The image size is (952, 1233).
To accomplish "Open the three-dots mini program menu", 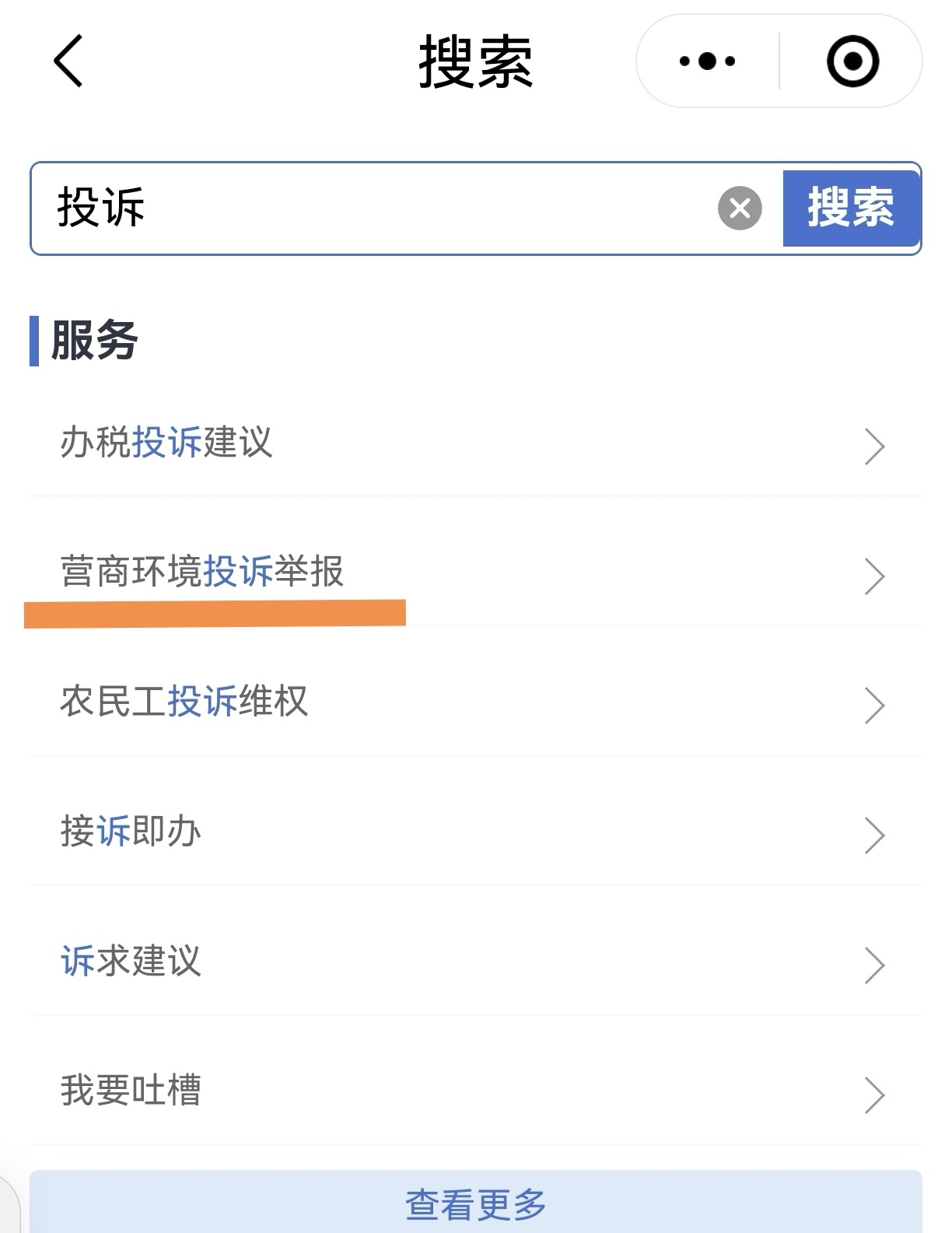I will point(707,61).
